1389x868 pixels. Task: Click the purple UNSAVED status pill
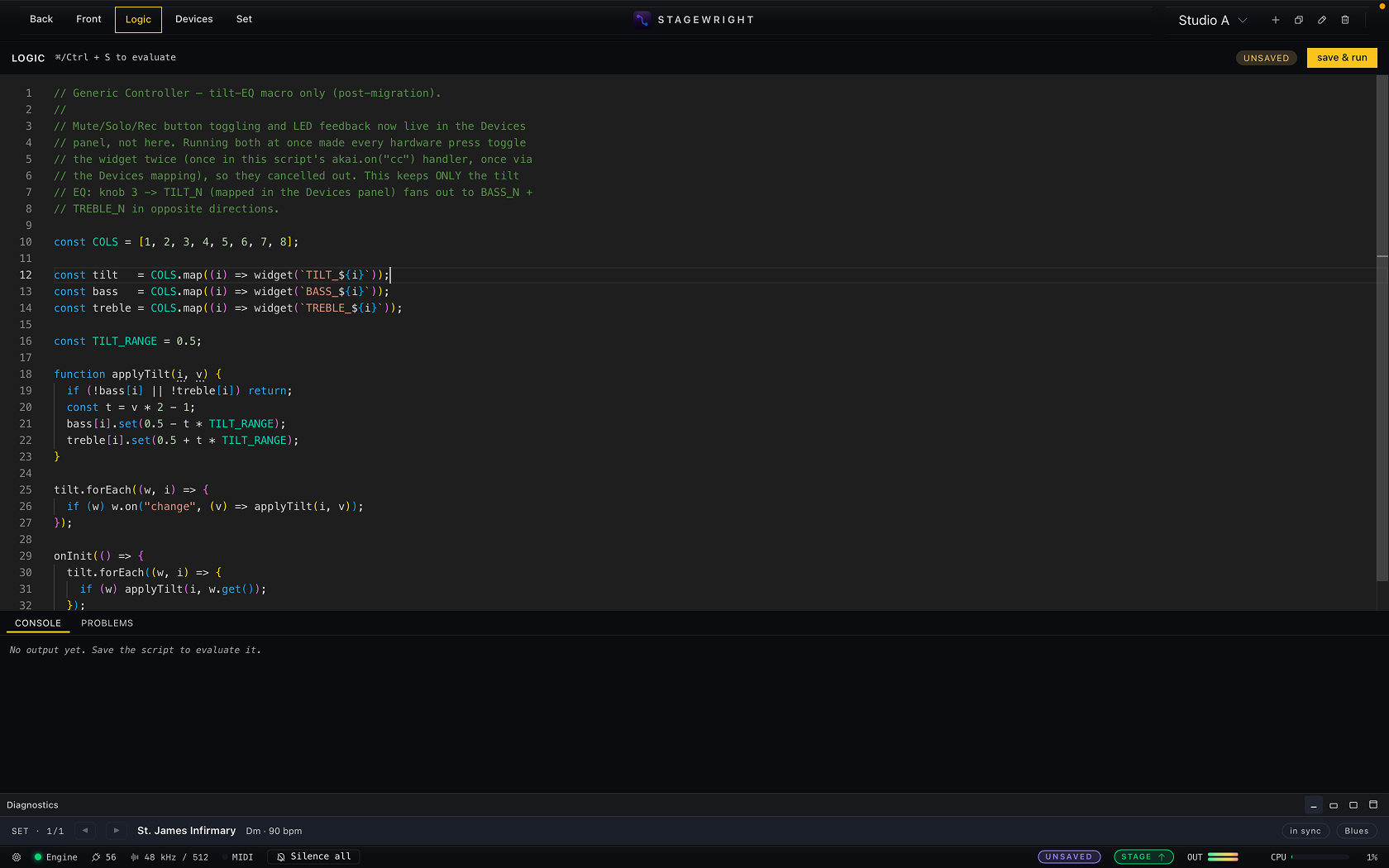coord(1069,857)
